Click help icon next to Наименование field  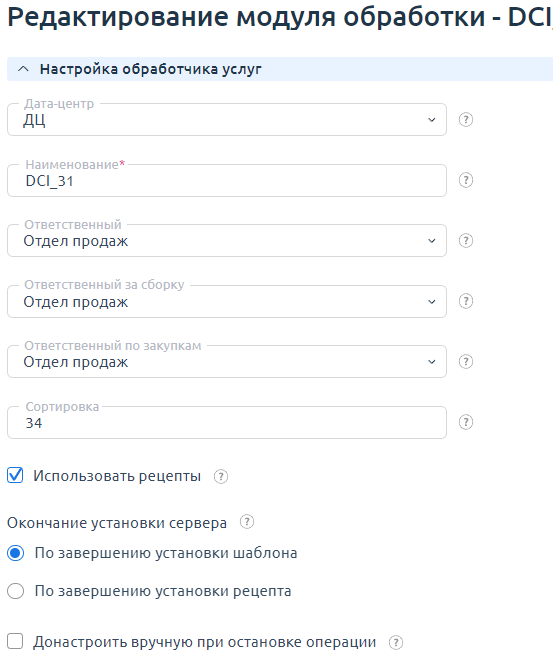465,180
